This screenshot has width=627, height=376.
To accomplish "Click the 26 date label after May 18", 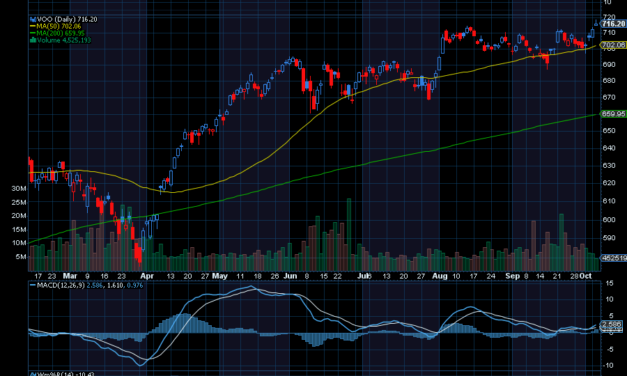I will pyautogui.click(x=274, y=276).
